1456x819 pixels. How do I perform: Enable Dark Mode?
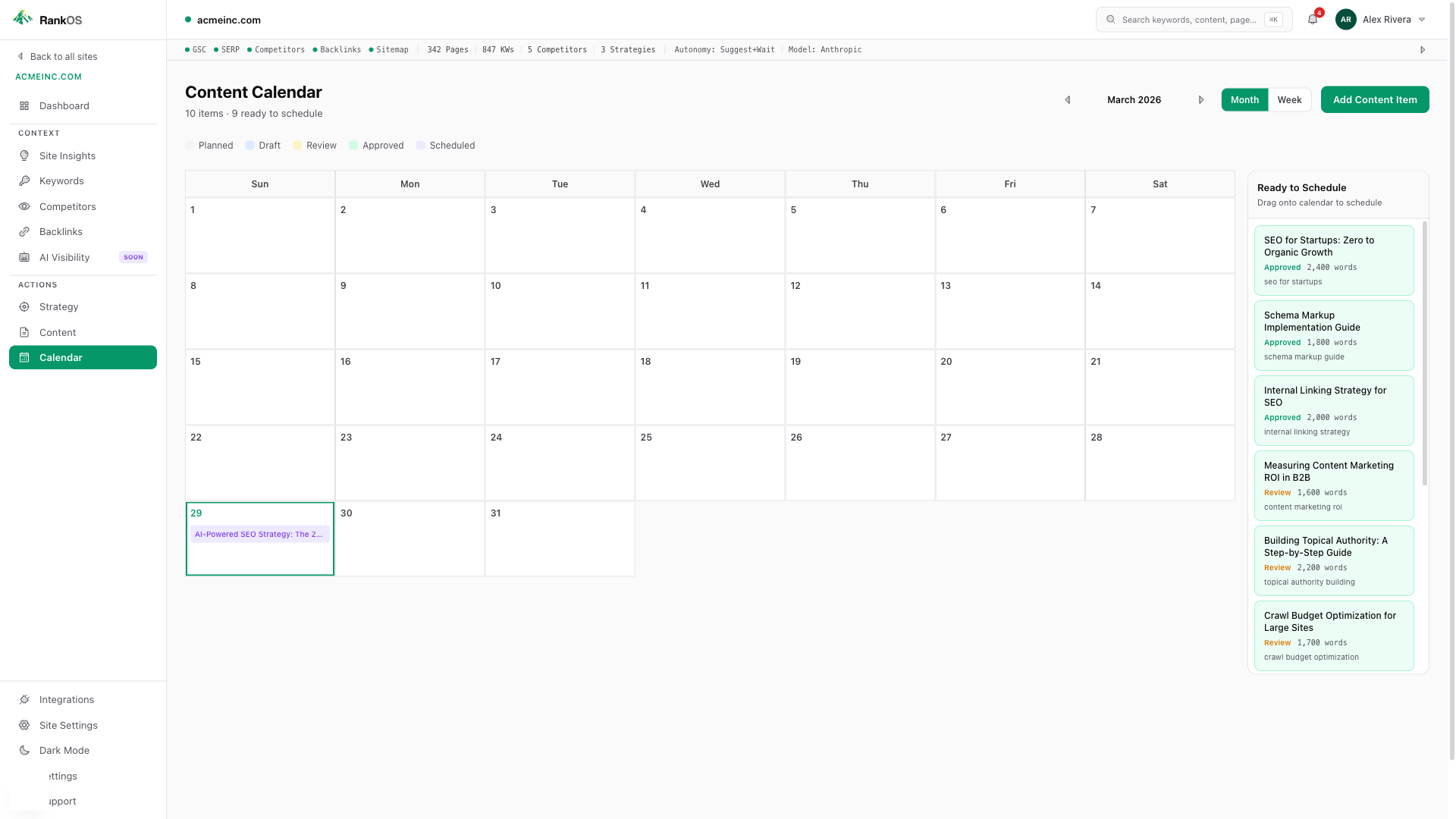click(64, 750)
